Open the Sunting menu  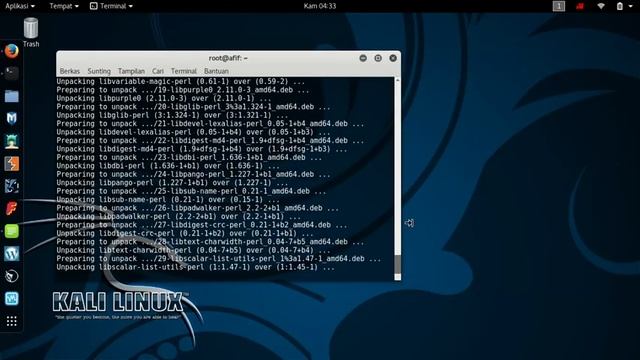coord(99,71)
